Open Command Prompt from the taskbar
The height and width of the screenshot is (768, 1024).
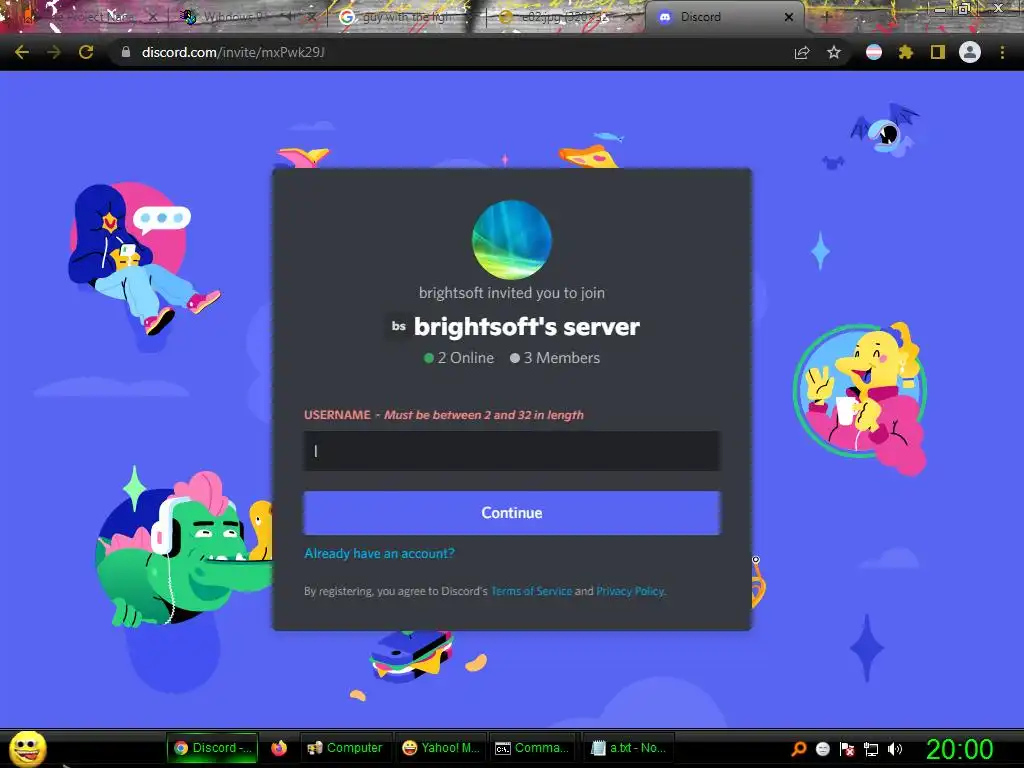point(532,748)
